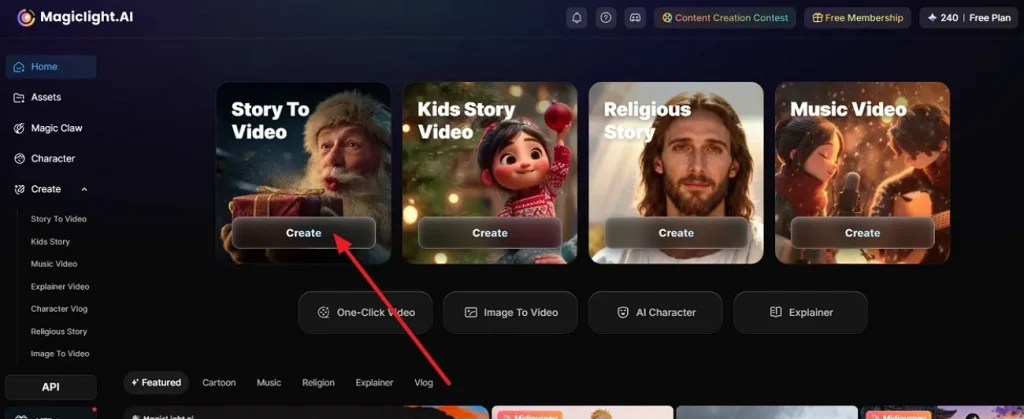The width and height of the screenshot is (1024, 419).
Task: Click the One-Click Video reel icon
Action: pos(323,313)
